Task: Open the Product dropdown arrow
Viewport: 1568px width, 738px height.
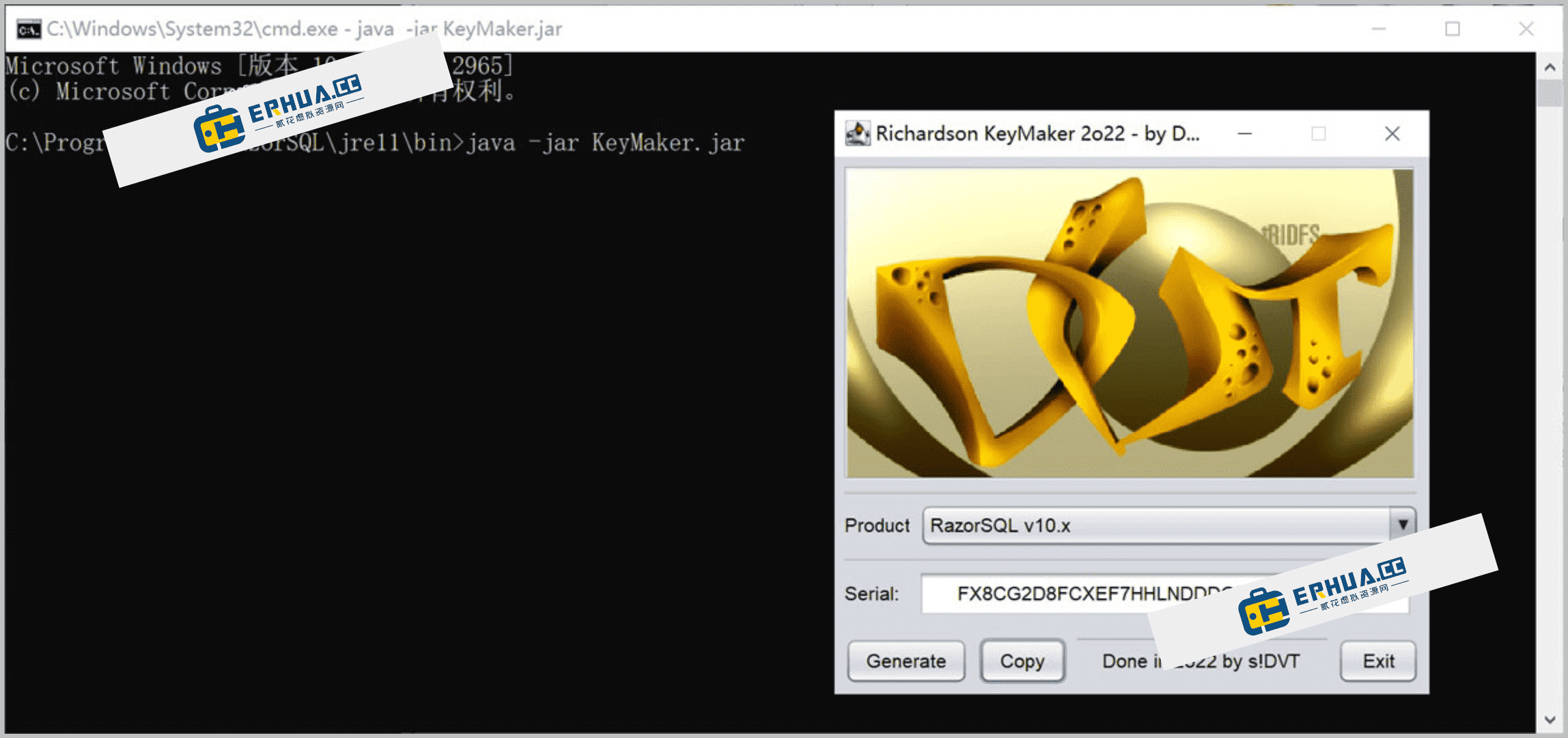Action: pyautogui.click(x=1403, y=525)
